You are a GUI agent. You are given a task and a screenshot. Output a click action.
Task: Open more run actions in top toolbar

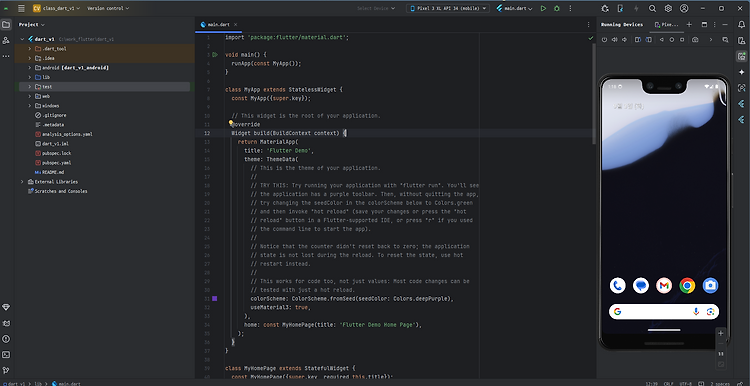tap(570, 8)
